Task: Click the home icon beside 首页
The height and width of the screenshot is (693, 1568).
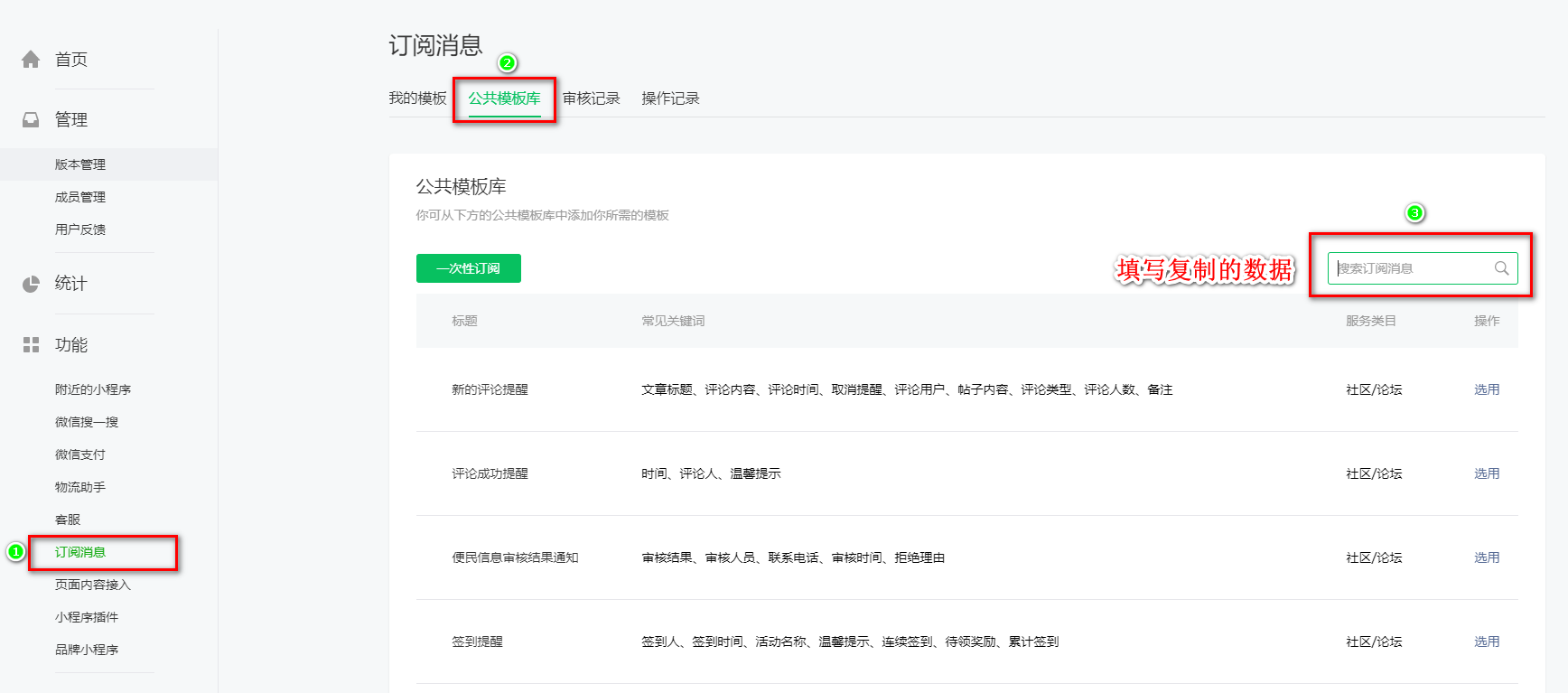Action: coord(31,60)
